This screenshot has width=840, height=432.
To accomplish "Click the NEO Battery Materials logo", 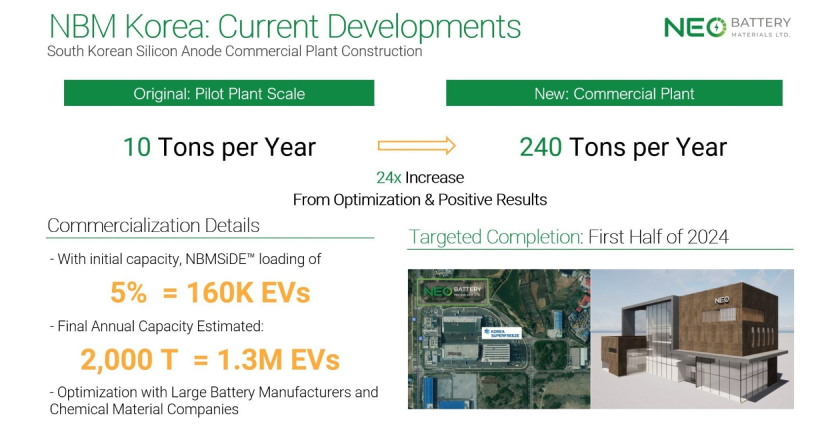I will tap(727, 27).
